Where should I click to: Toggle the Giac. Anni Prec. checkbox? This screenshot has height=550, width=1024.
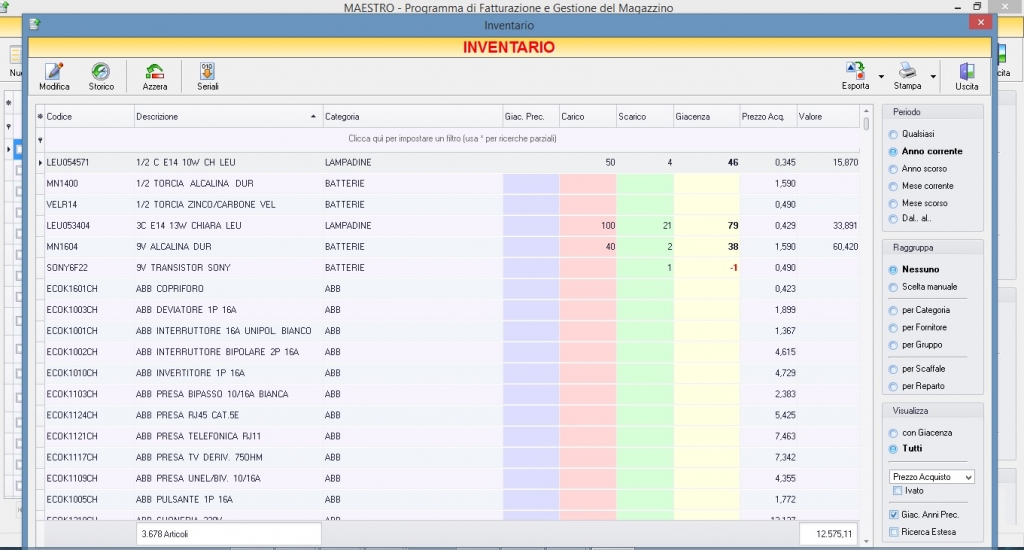point(893,515)
